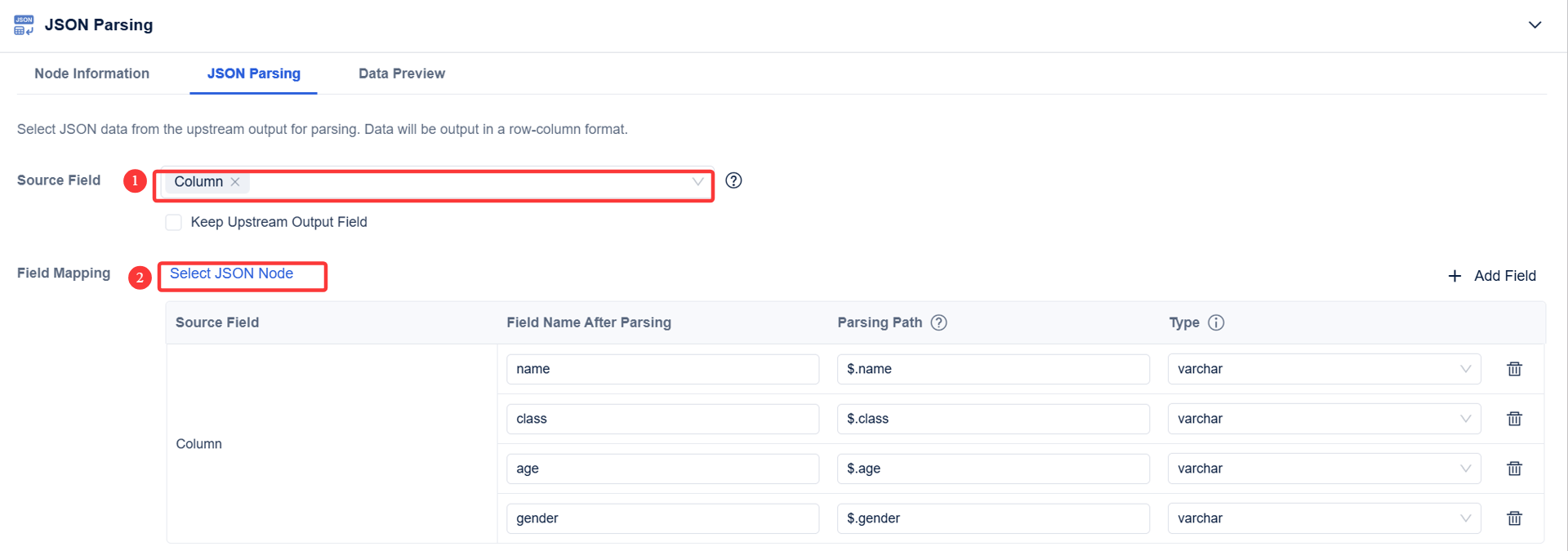1568x551 pixels.
Task: Open Source Field help icon
Action: point(733,180)
